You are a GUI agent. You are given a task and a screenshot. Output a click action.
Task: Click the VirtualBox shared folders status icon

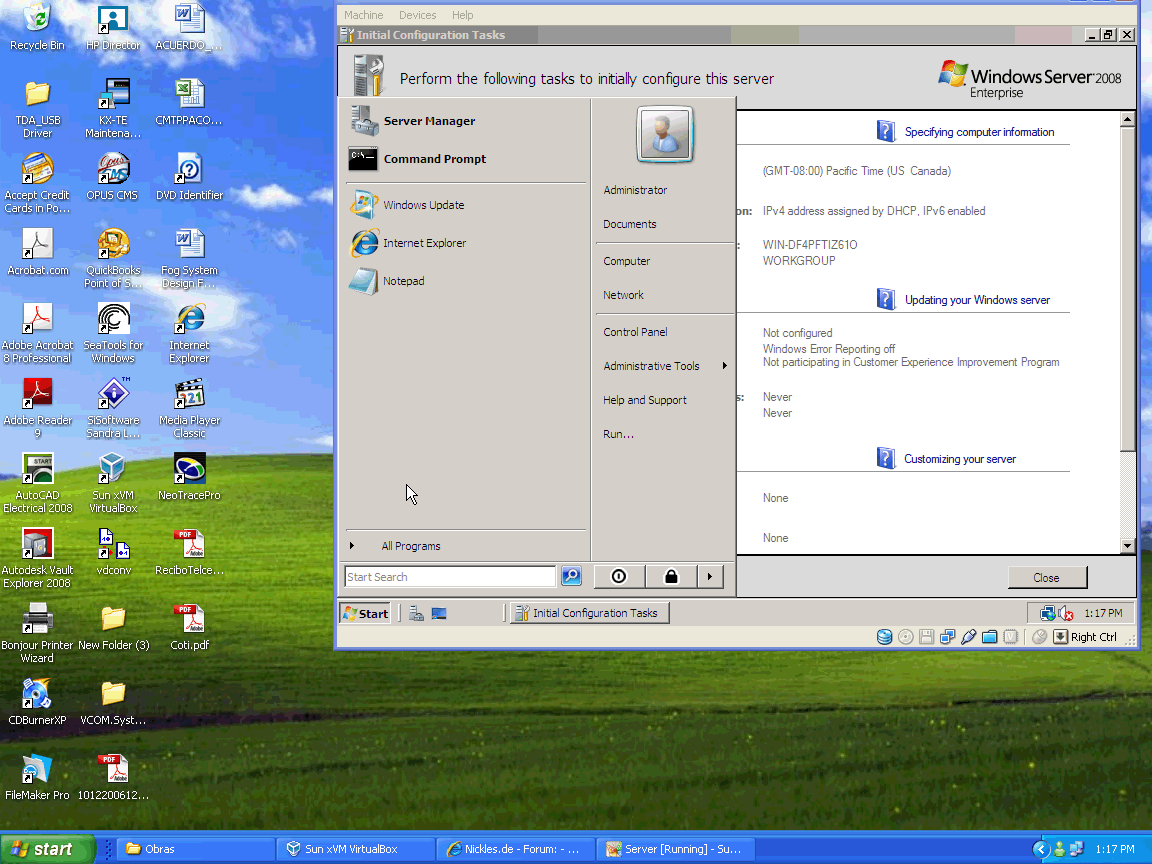coord(990,637)
